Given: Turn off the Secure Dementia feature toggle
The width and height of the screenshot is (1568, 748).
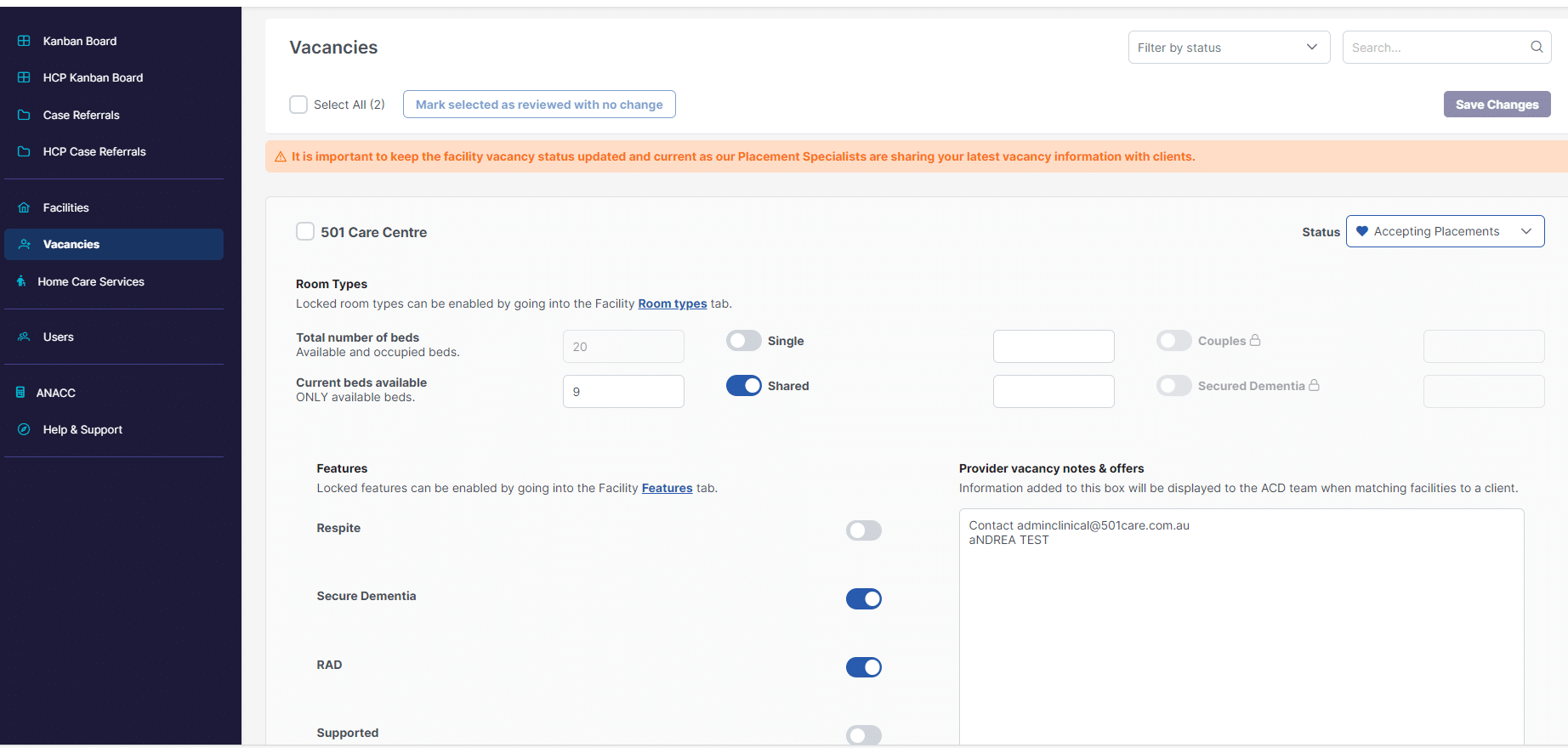Looking at the screenshot, I should (x=864, y=599).
